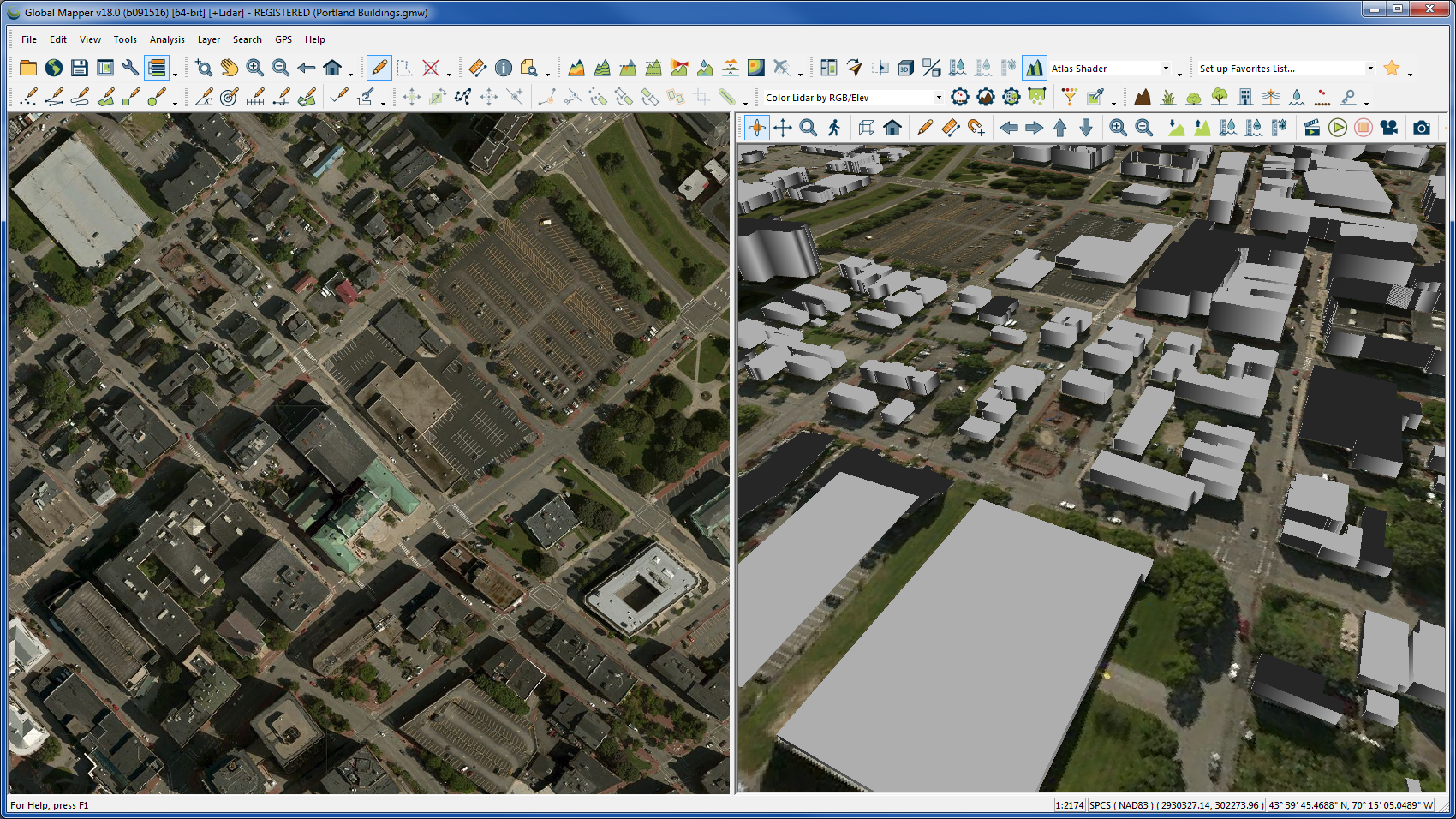Open the Configuration wrench icon
This screenshot has width=1456, height=819.
pyautogui.click(x=130, y=68)
